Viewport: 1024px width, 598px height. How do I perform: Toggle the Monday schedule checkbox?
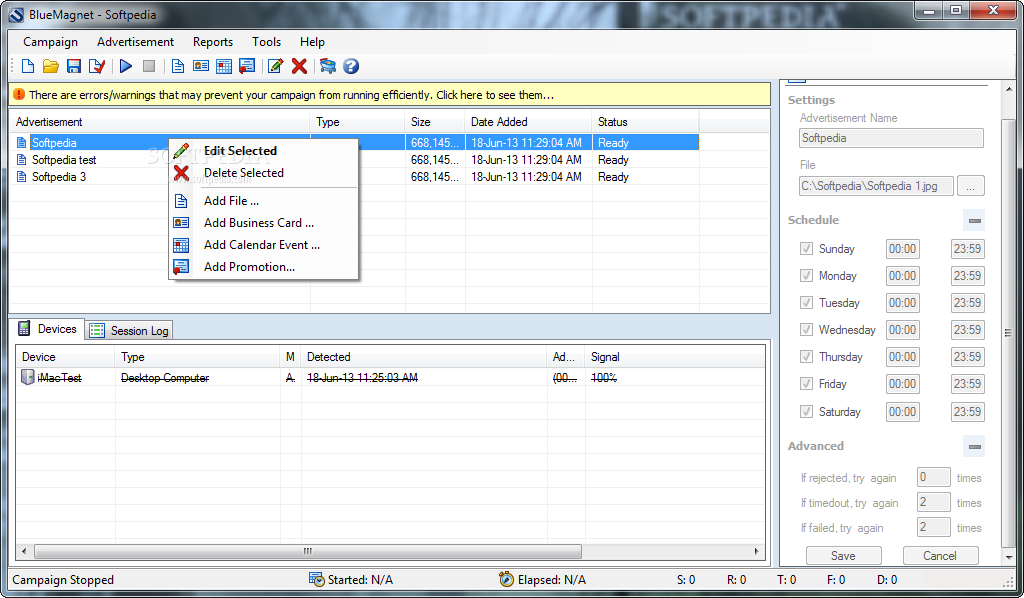[x=807, y=275]
